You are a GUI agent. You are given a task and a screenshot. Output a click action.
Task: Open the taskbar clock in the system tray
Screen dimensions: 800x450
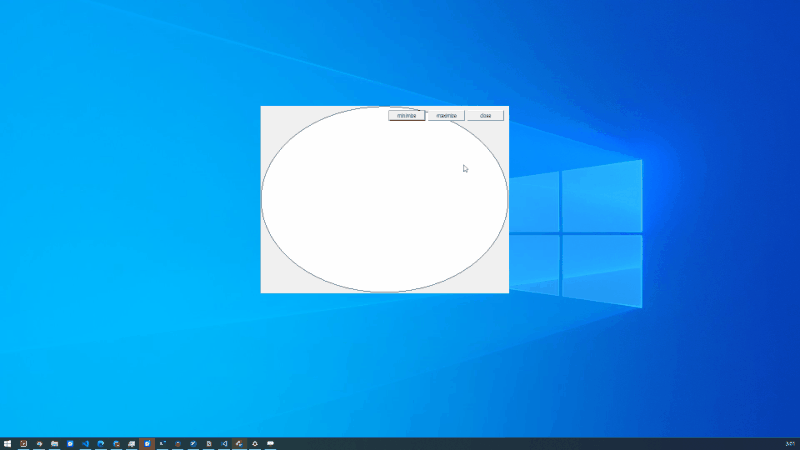coord(789,443)
